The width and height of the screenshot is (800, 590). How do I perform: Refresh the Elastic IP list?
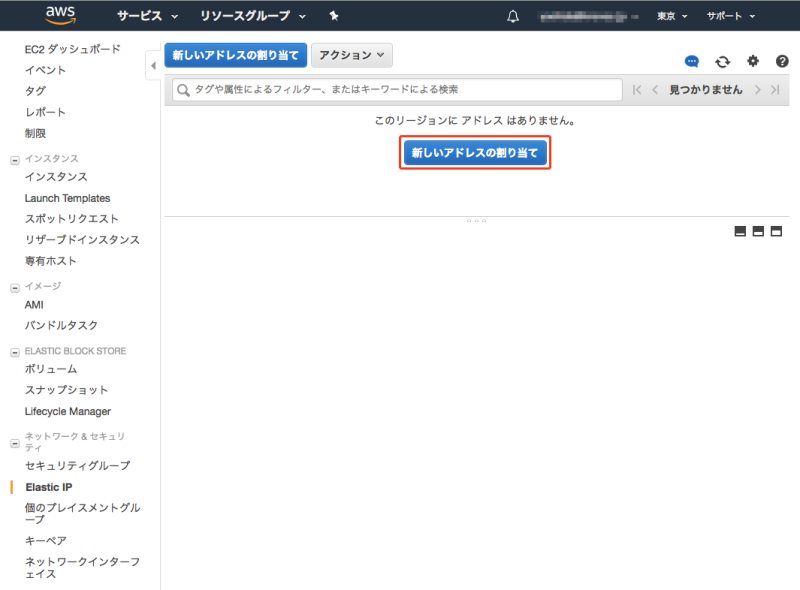tap(722, 62)
